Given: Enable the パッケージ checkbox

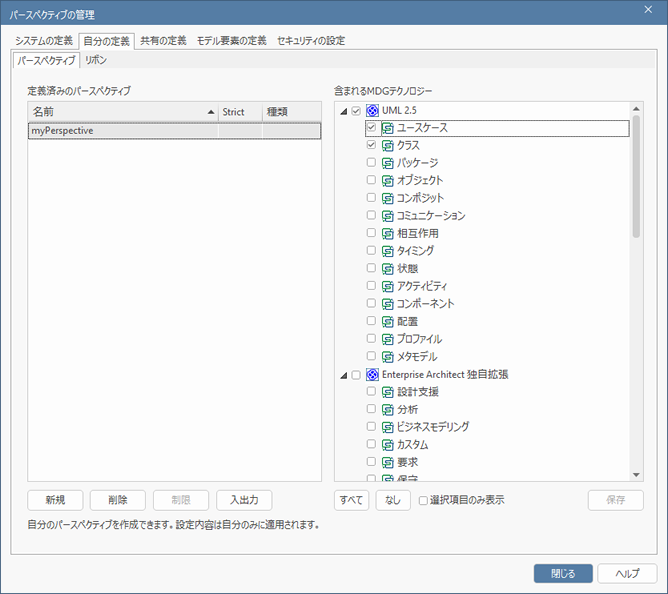Looking at the screenshot, I should point(371,162).
